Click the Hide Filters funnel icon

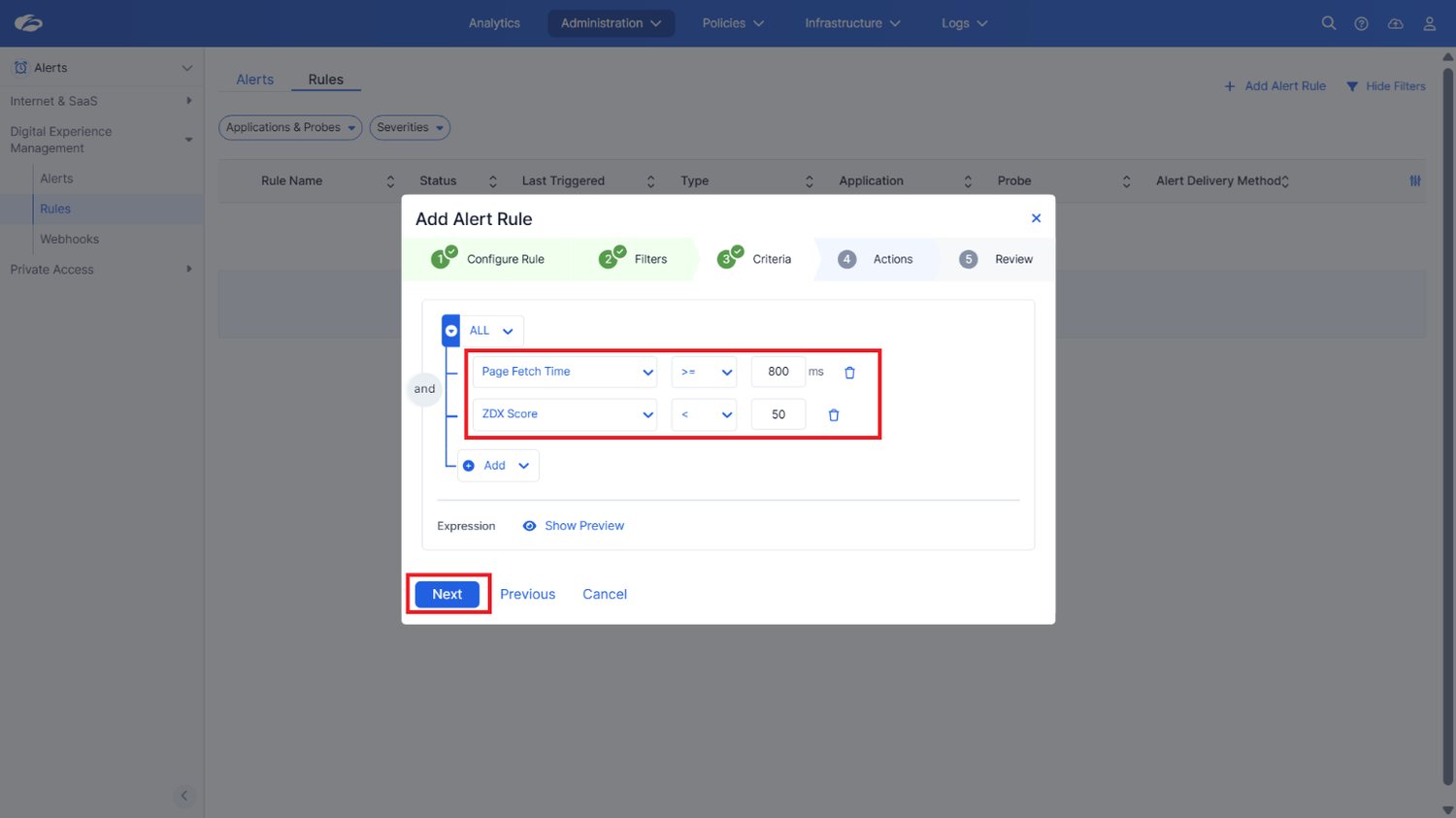(1352, 86)
